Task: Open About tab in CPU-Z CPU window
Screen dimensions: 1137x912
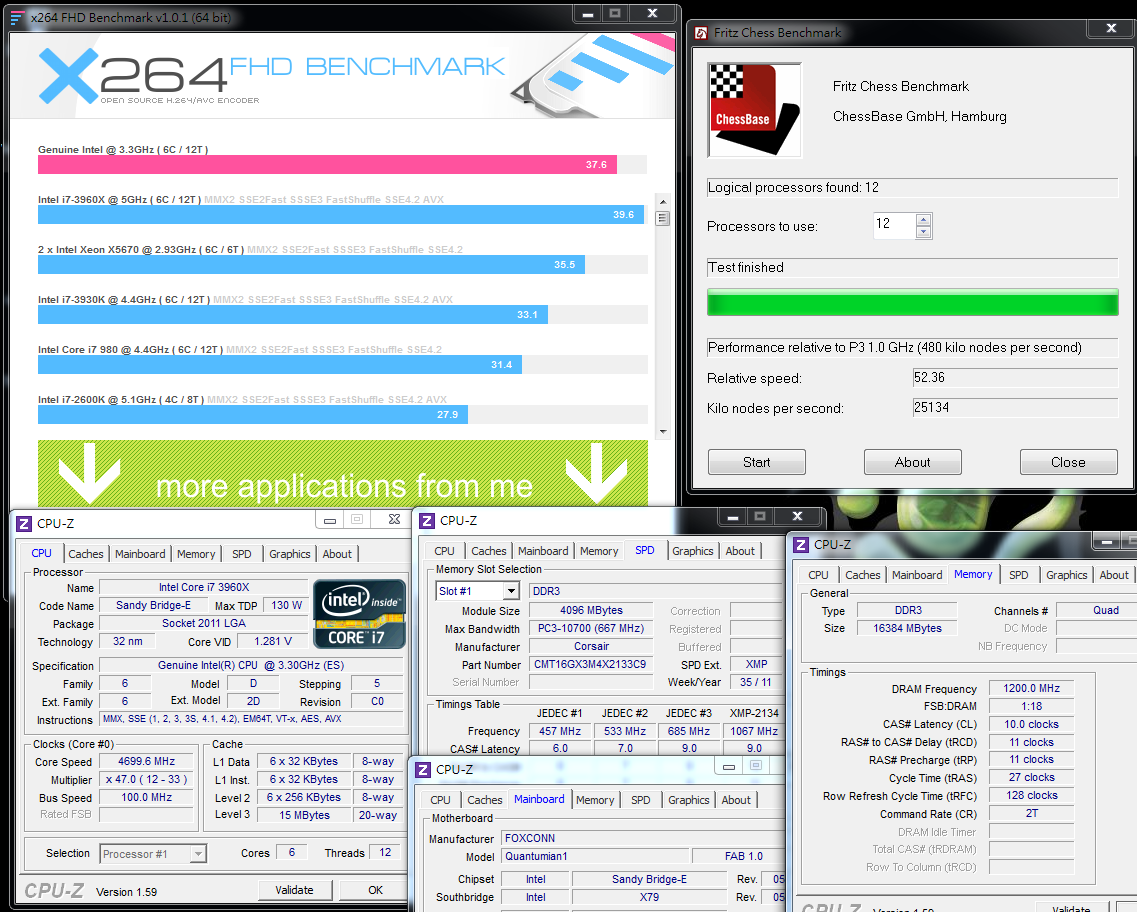Action: (337, 554)
